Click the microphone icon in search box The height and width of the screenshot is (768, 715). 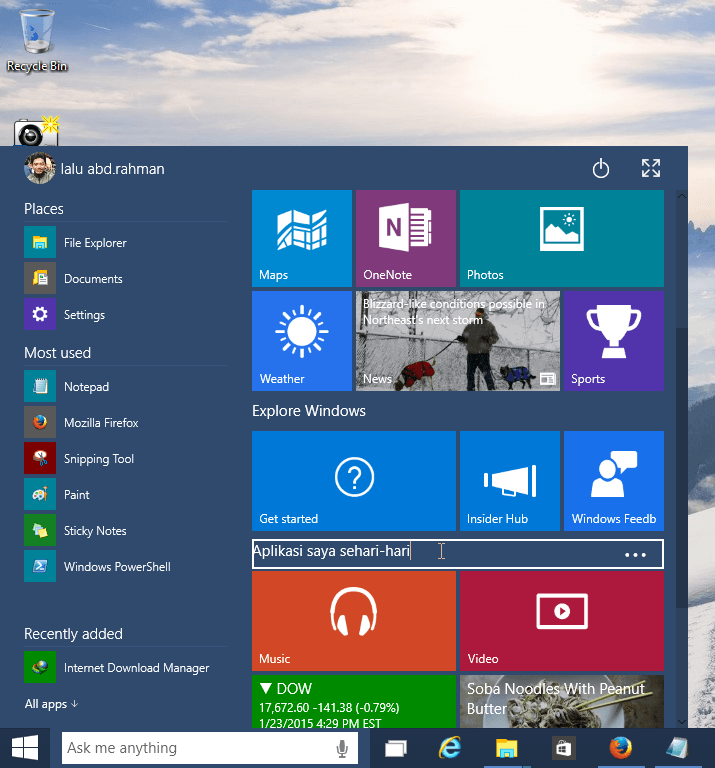pyautogui.click(x=342, y=748)
